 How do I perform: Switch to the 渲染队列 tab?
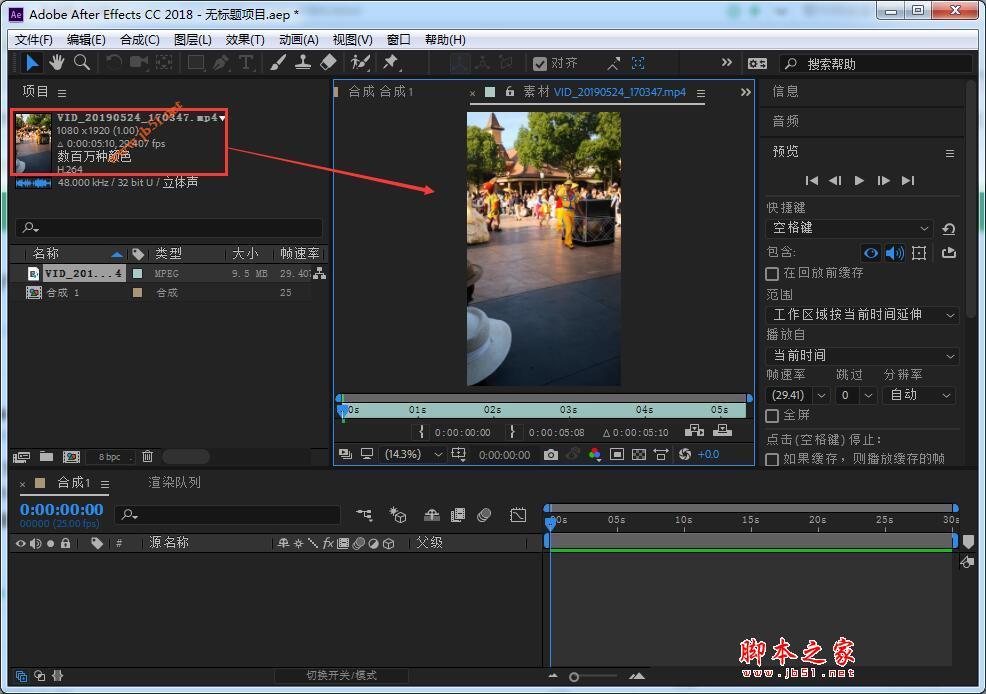174,483
